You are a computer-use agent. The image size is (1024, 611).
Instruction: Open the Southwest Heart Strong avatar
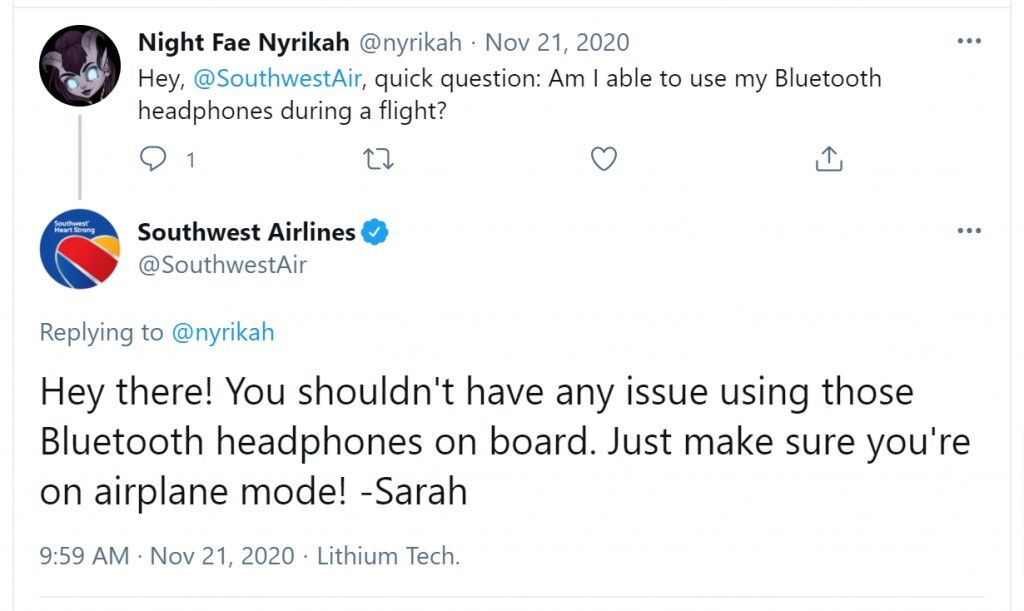pos(80,249)
